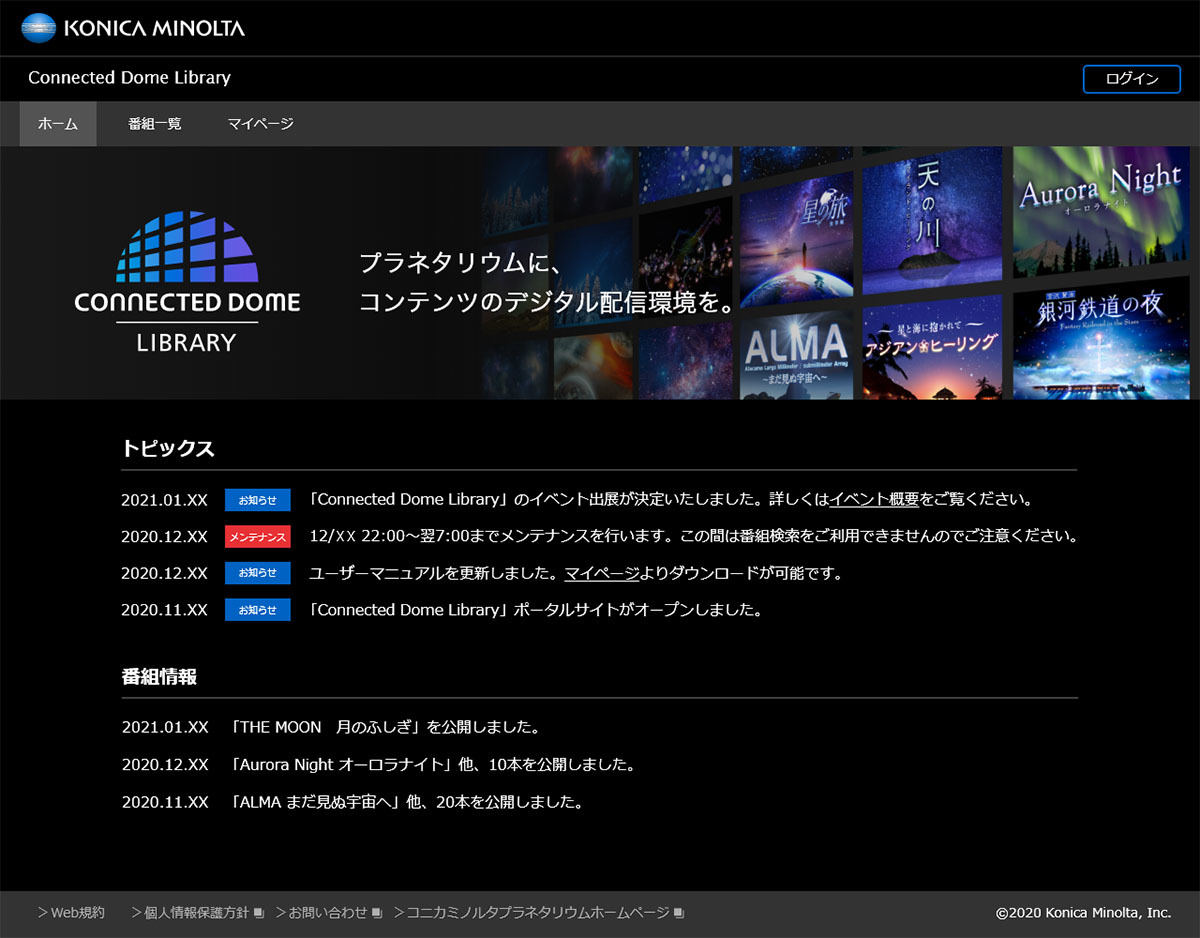Open the 個人情報保護方針 footer link
Viewport: 1200px width, 938px height.
190,913
